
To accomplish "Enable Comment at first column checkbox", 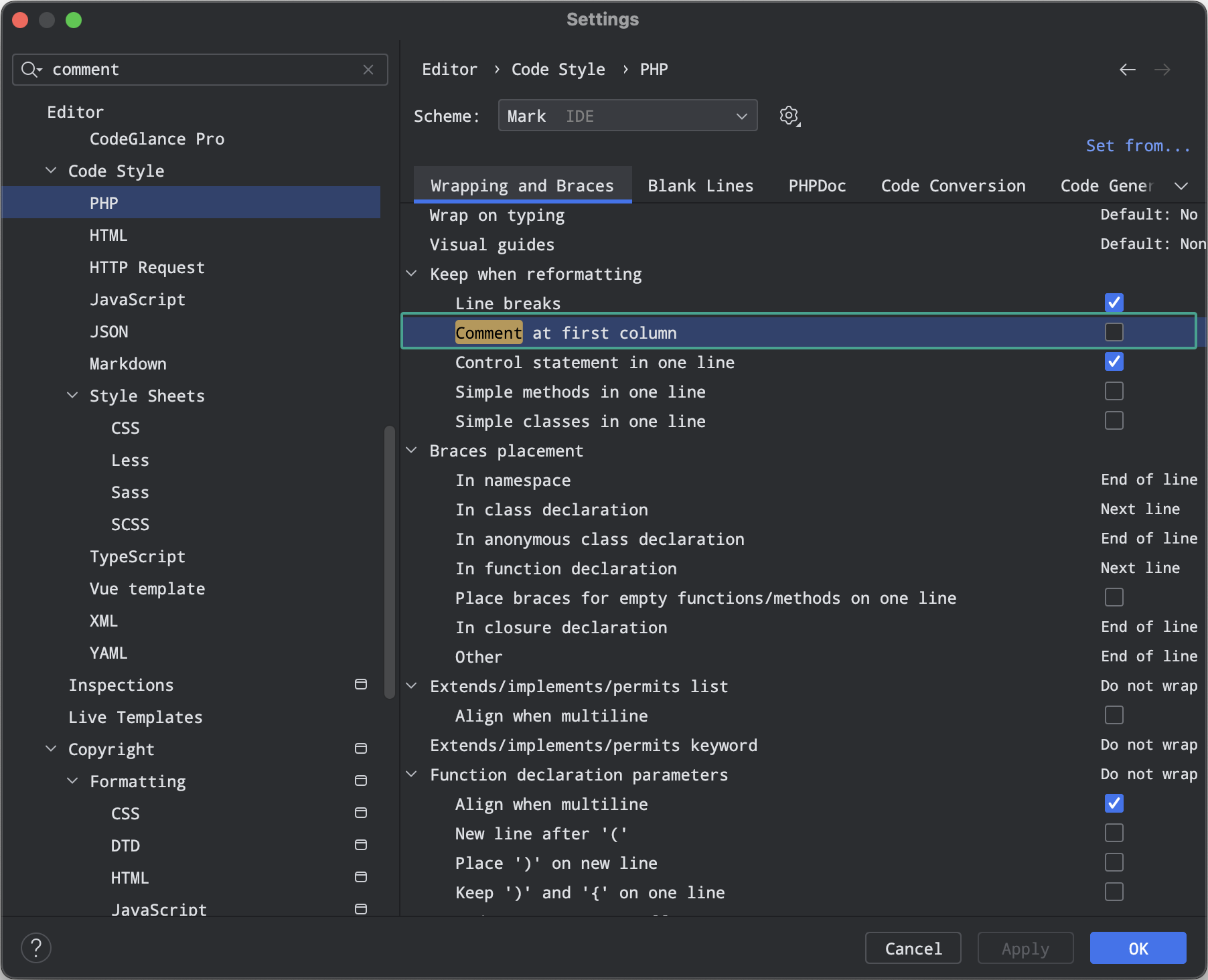I will click(x=1114, y=333).
